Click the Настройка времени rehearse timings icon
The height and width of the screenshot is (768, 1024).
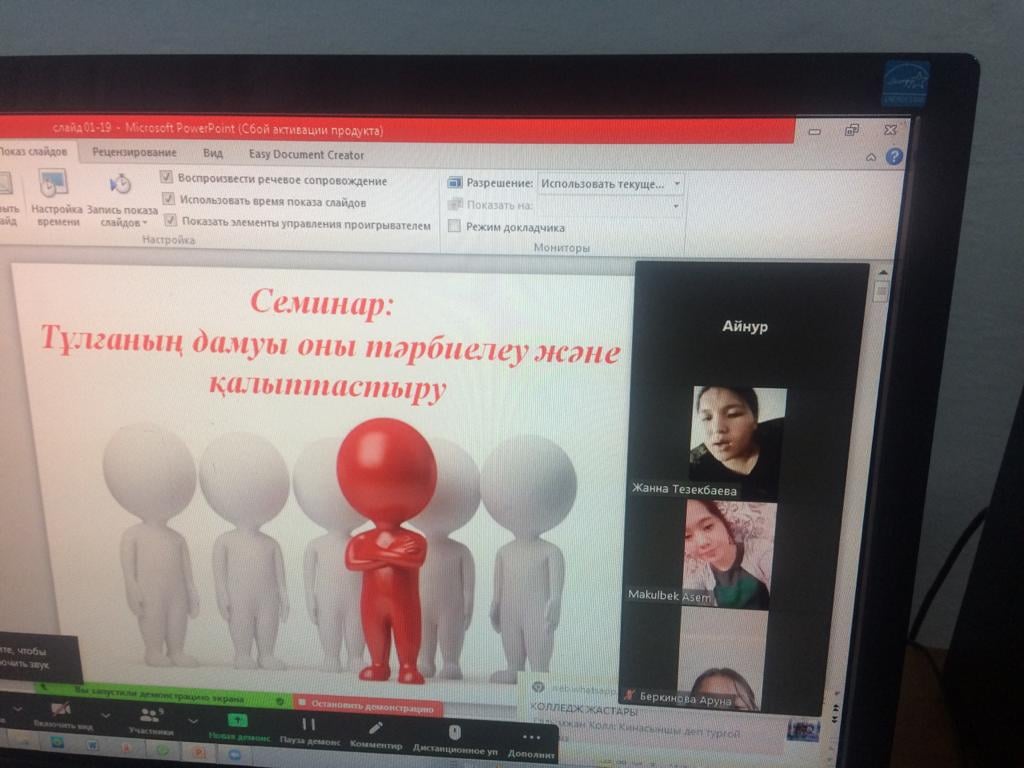coord(53,185)
